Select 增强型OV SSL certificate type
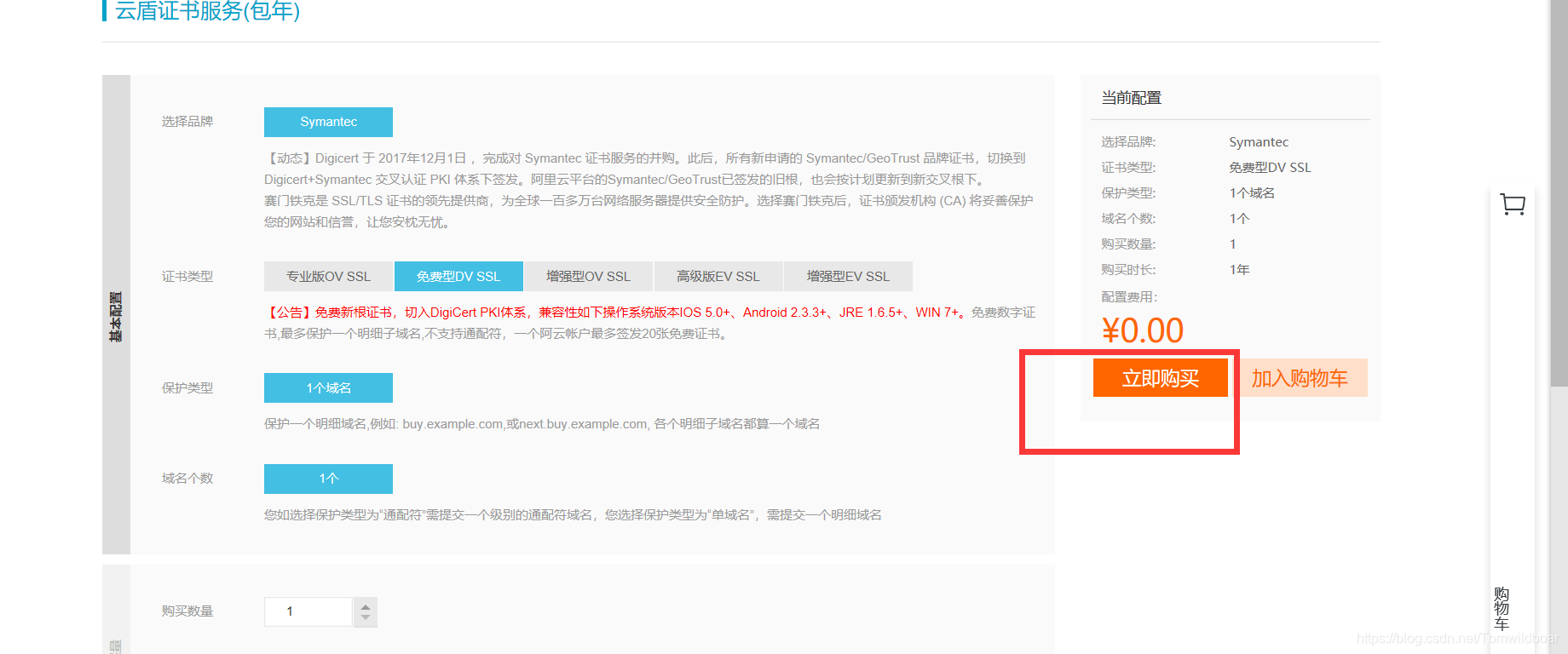 [589, 277]
